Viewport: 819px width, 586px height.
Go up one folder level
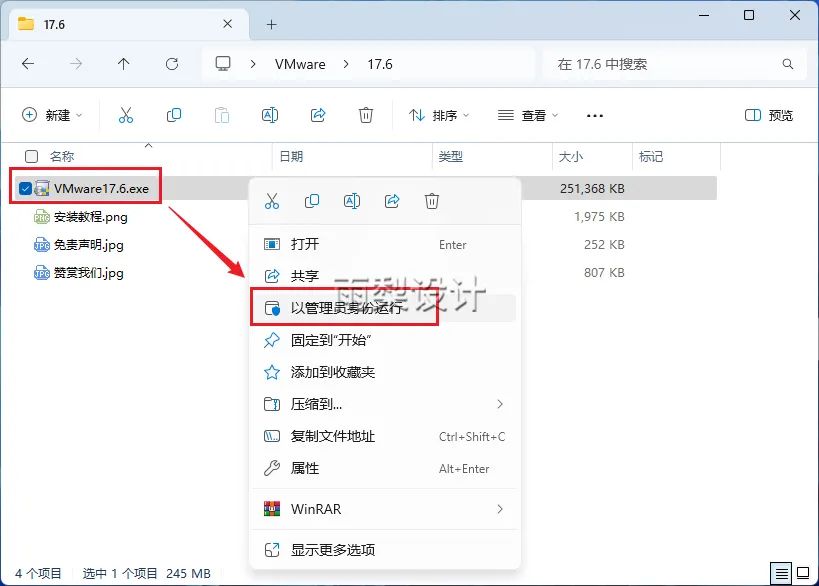(x=124, y=64)
